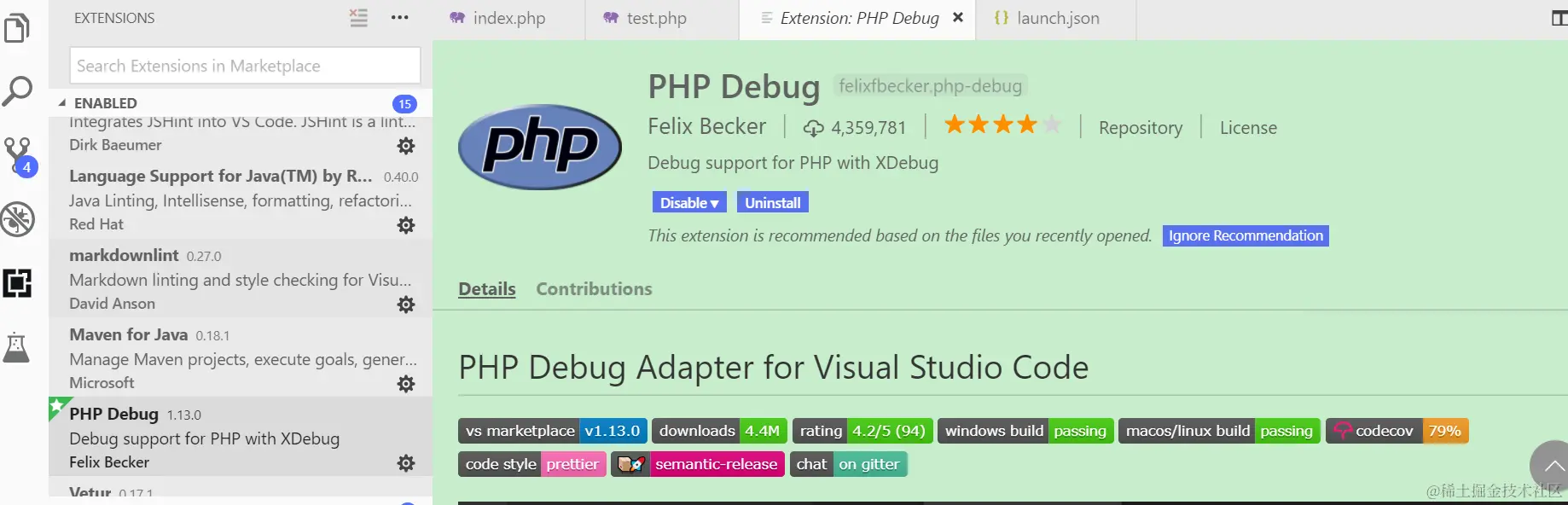Click the windows build passing badge
This screenshot has height=505, width=1568.
1025,431
